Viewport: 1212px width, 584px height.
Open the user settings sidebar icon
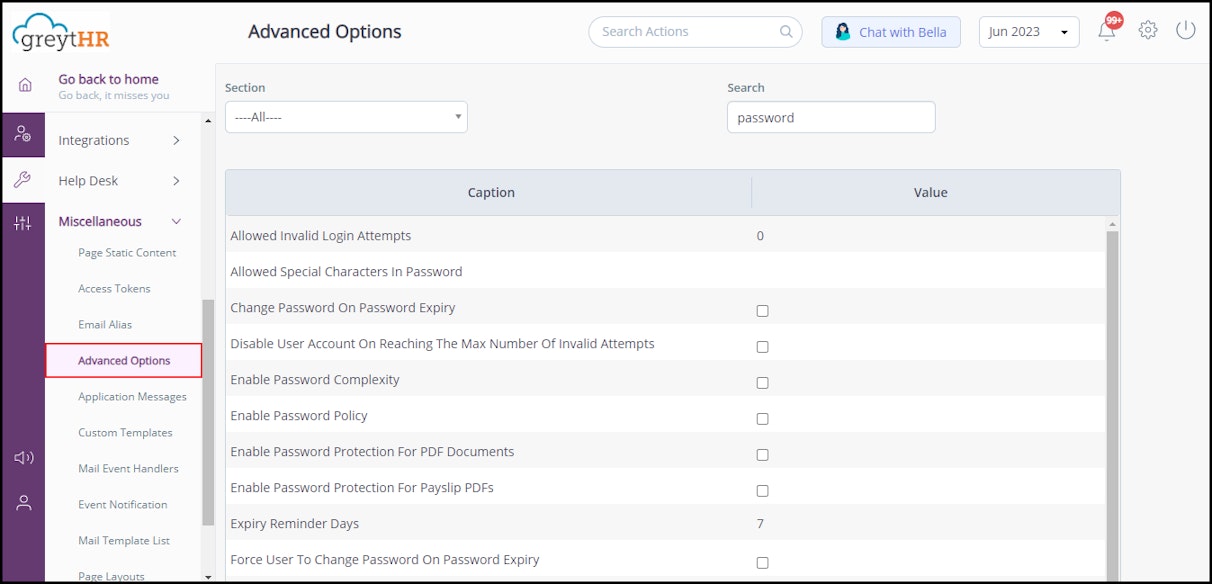[x=23, y=134]
